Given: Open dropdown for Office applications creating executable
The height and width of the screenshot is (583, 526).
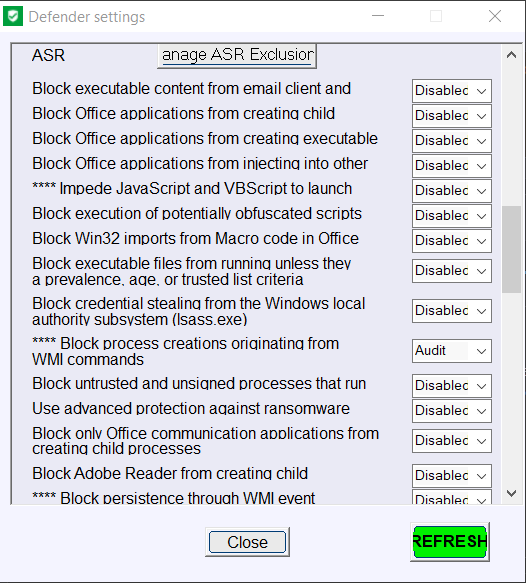Looking at the screenshot, I should [x=452, y=141].
